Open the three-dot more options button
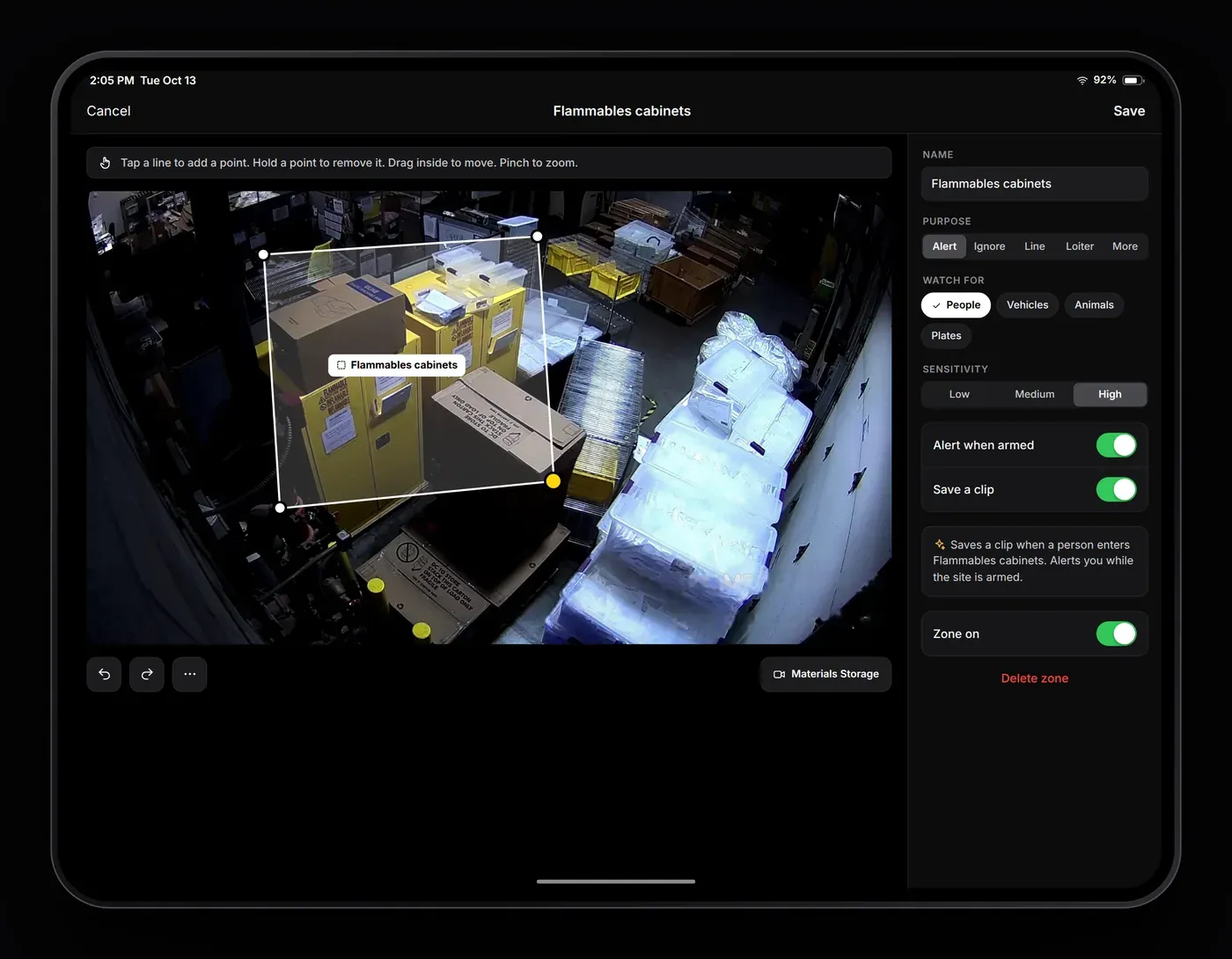This screenshot has width=1232, height=959. pos(190,674)
